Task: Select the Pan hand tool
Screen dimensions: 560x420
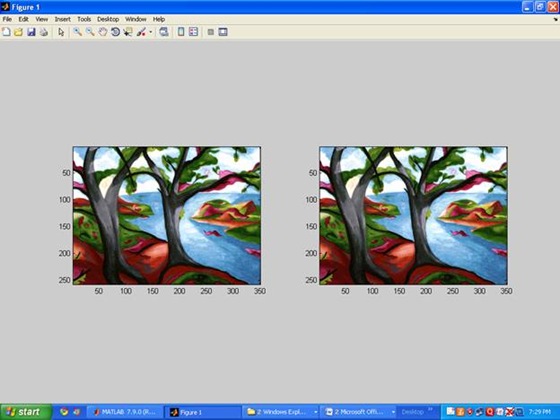Action: pyautogui.click(x=102, y=32)
